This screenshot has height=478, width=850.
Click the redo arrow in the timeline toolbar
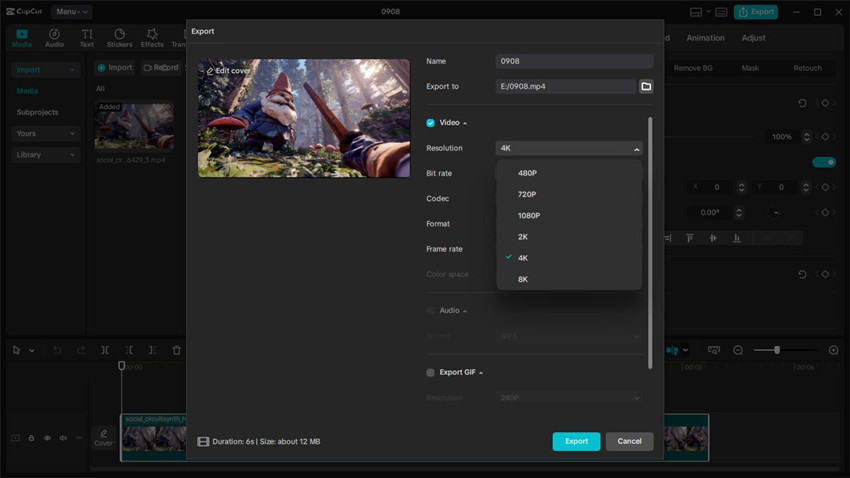[81, 350]
